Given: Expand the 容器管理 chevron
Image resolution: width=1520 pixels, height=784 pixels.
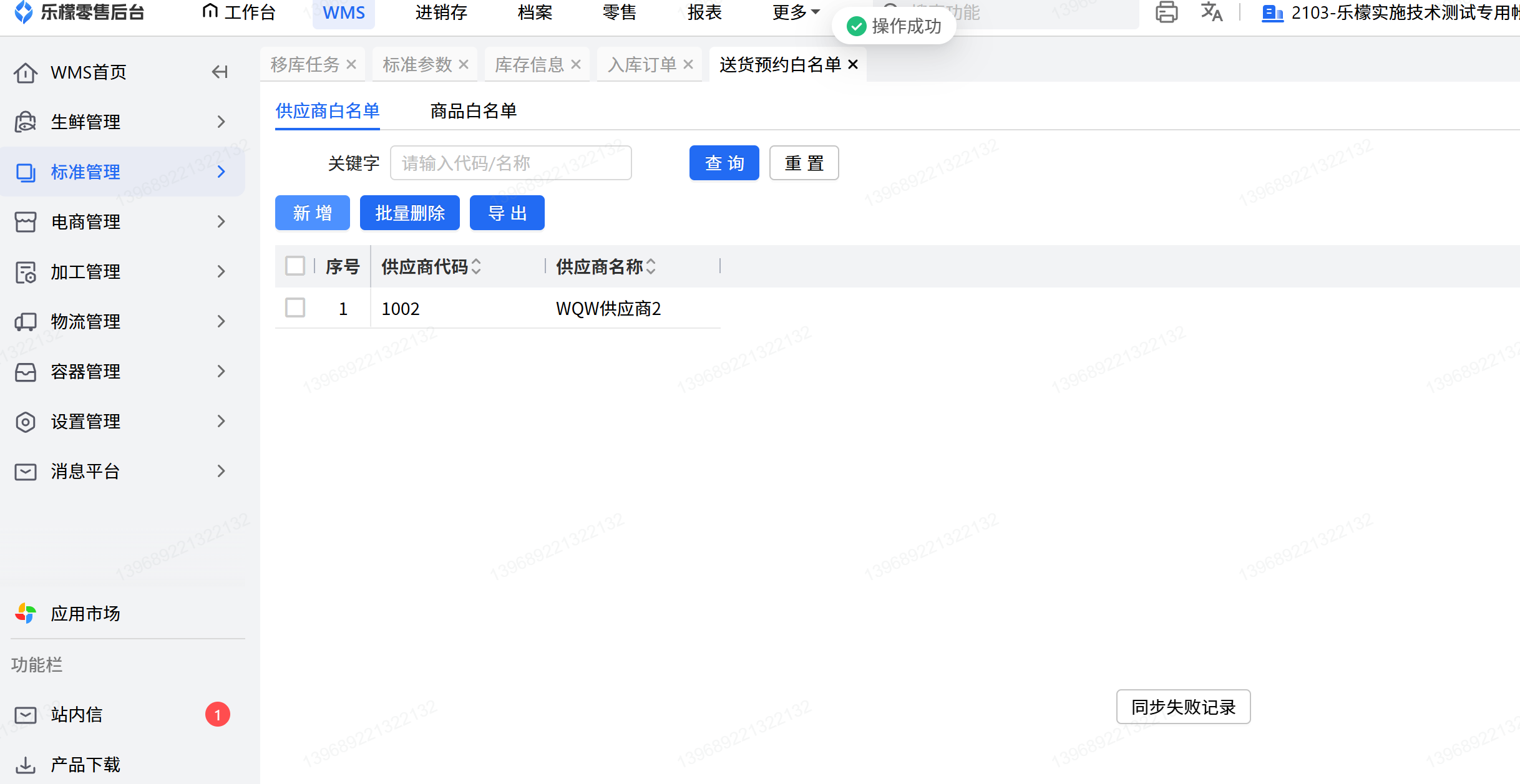Looking at the screenshot, I should click(x=222, y=371).
